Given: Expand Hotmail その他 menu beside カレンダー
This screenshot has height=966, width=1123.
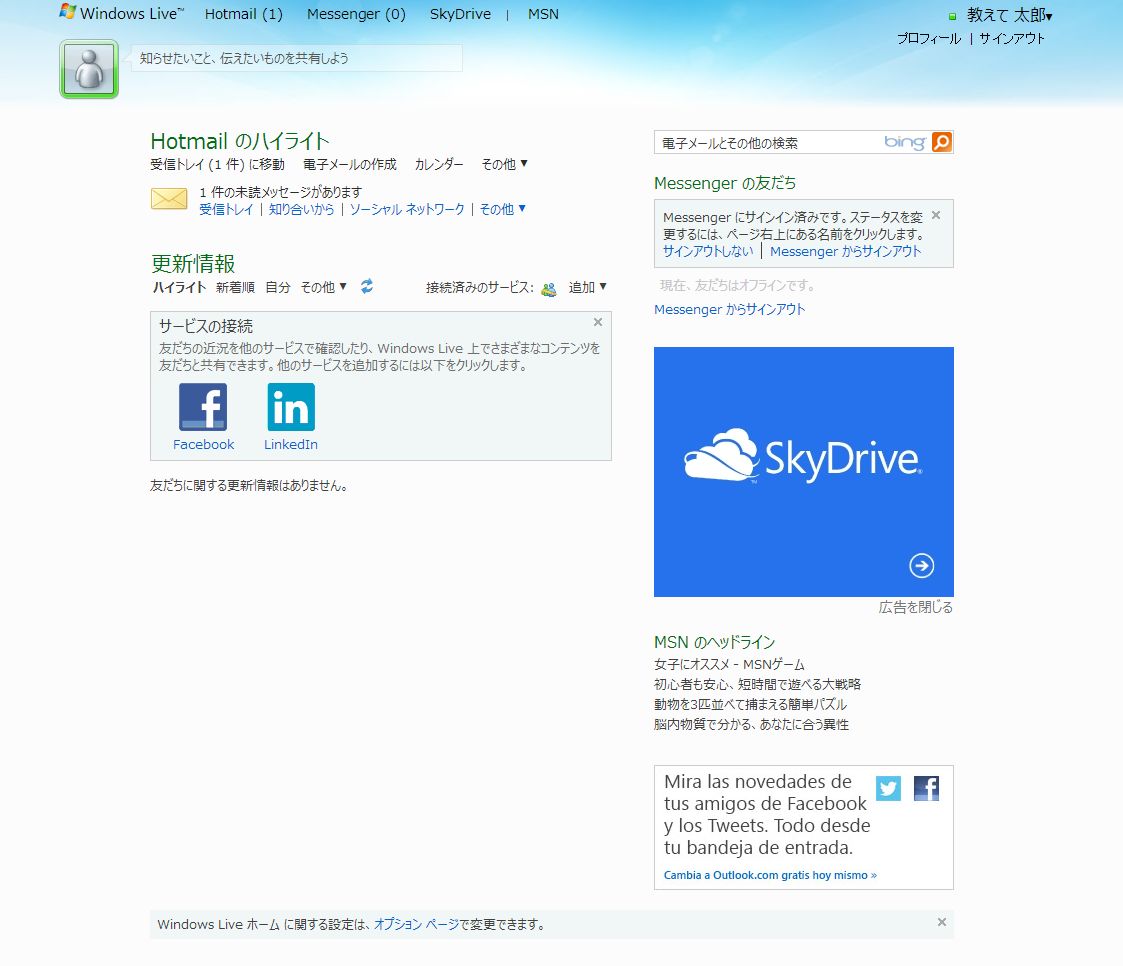Looking at the screenshot, I should (x=504, y=164).
